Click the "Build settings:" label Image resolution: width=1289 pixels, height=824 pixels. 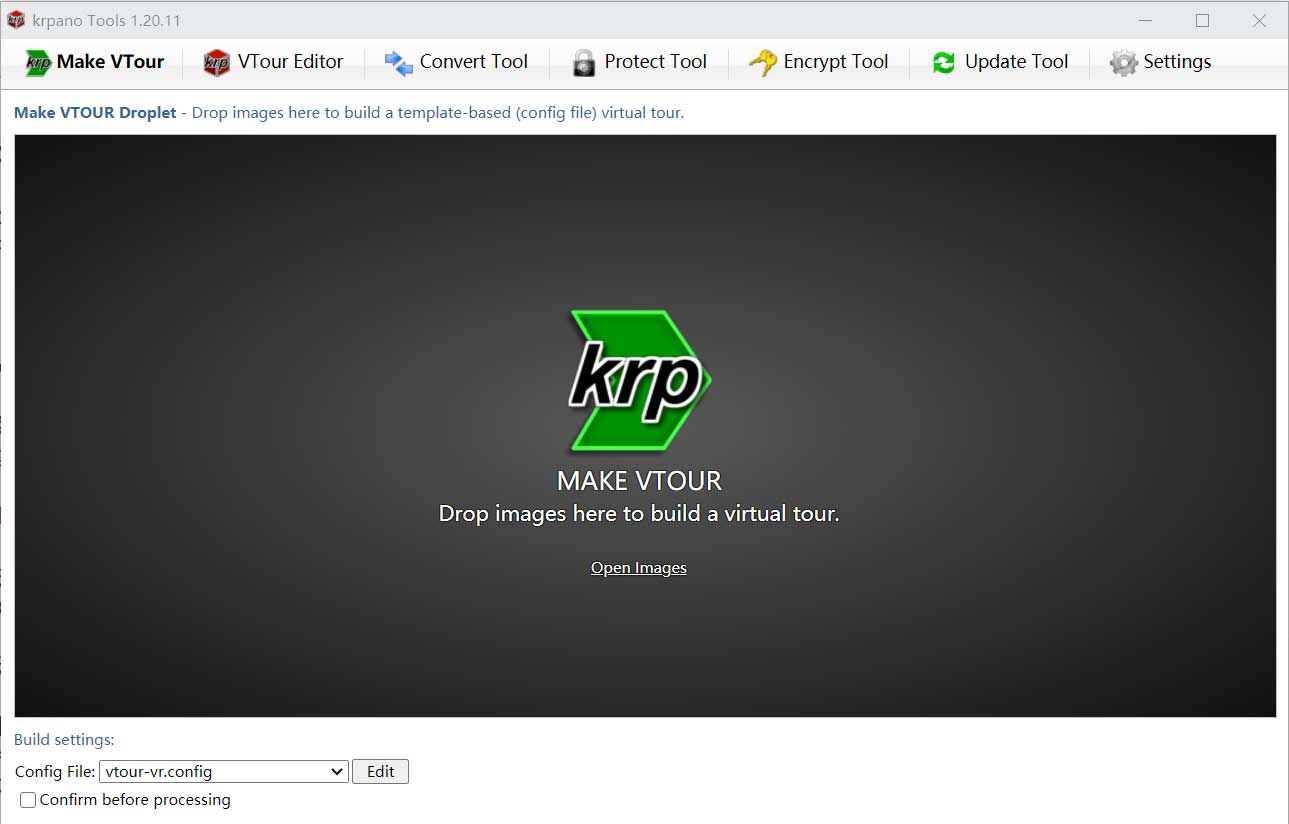[x=64, y=740]
